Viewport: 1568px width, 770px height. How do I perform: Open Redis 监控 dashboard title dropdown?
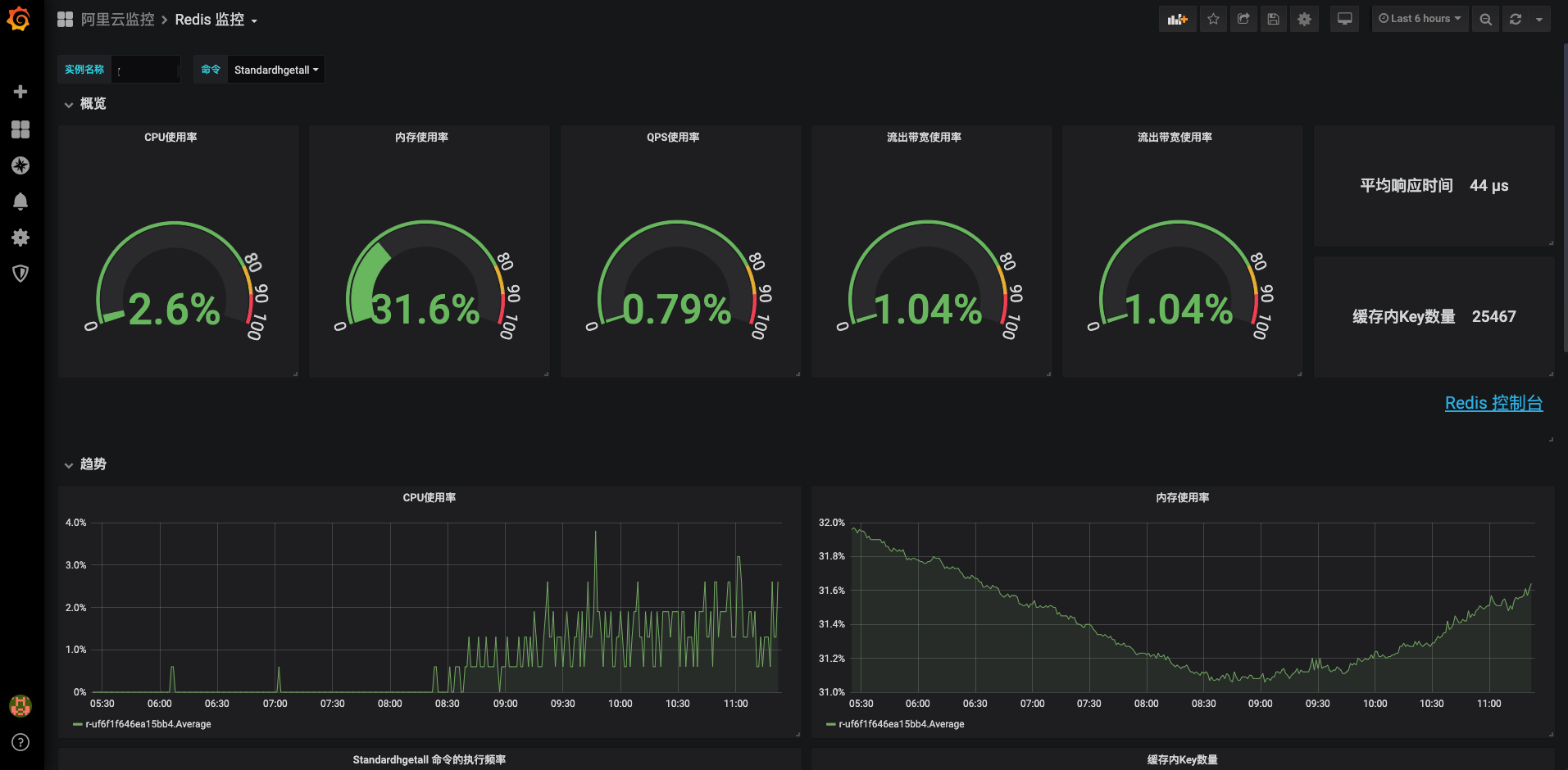pyautogui.click(x=216, y=20)
